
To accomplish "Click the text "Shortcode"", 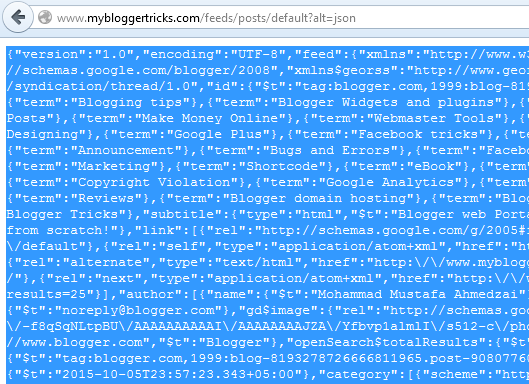I will tap(282, 166).
